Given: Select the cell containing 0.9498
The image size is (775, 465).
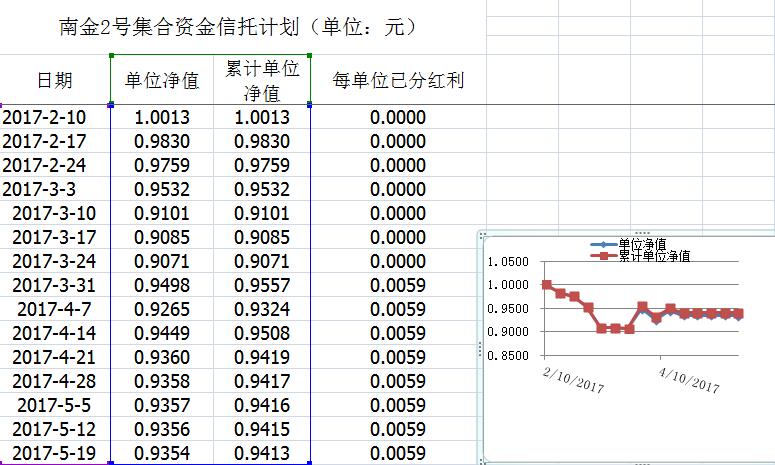Looking at the screenshot, I should 161,285.
